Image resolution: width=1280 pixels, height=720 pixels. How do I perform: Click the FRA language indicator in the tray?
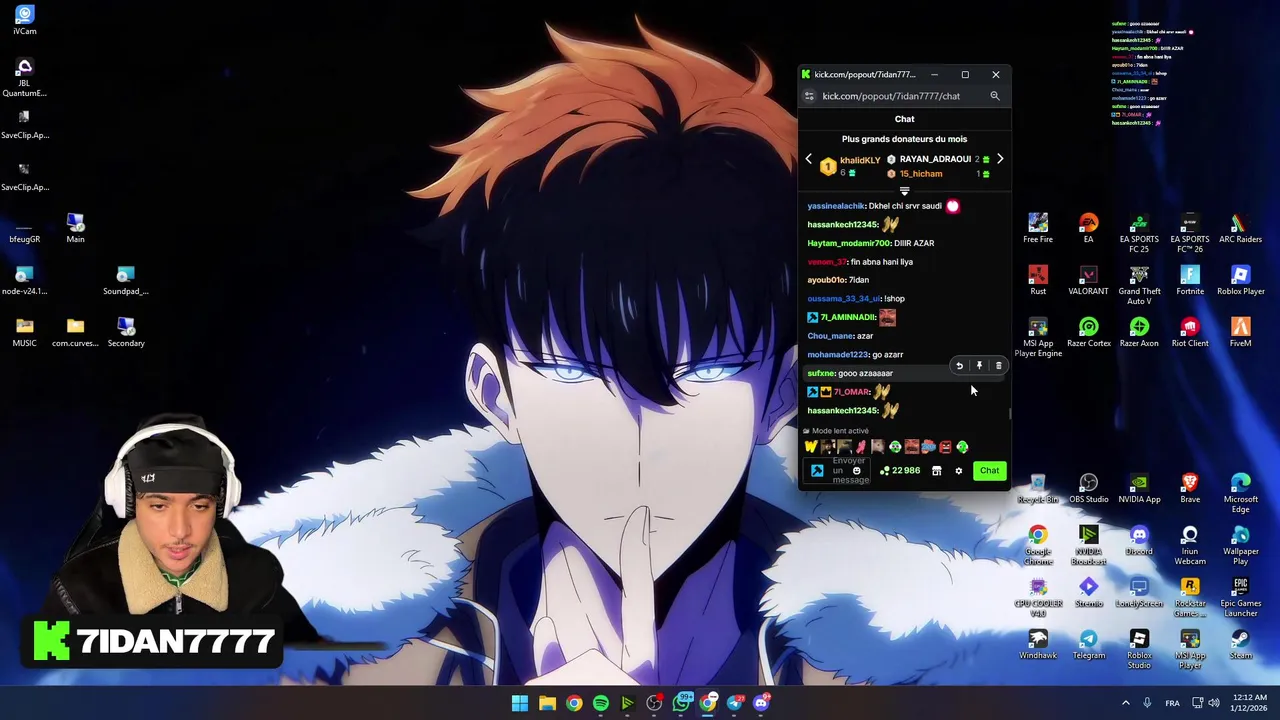(1172, 703)
